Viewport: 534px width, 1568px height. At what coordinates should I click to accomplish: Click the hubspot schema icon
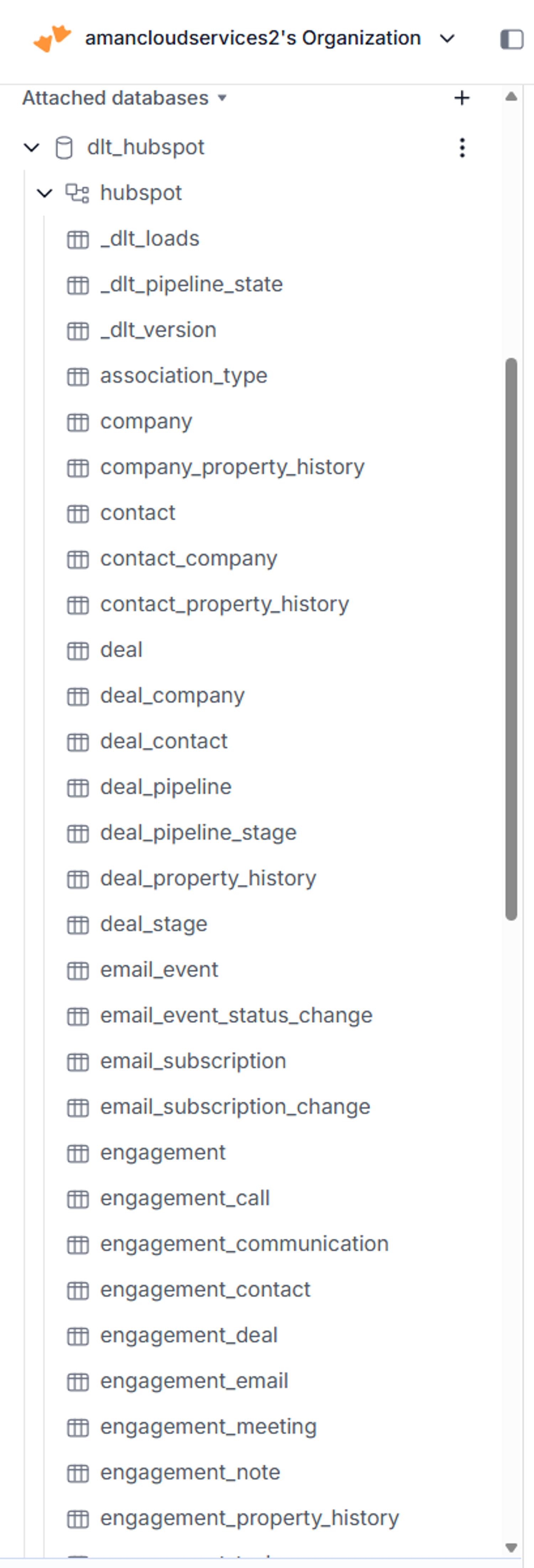tap(77, 193)
